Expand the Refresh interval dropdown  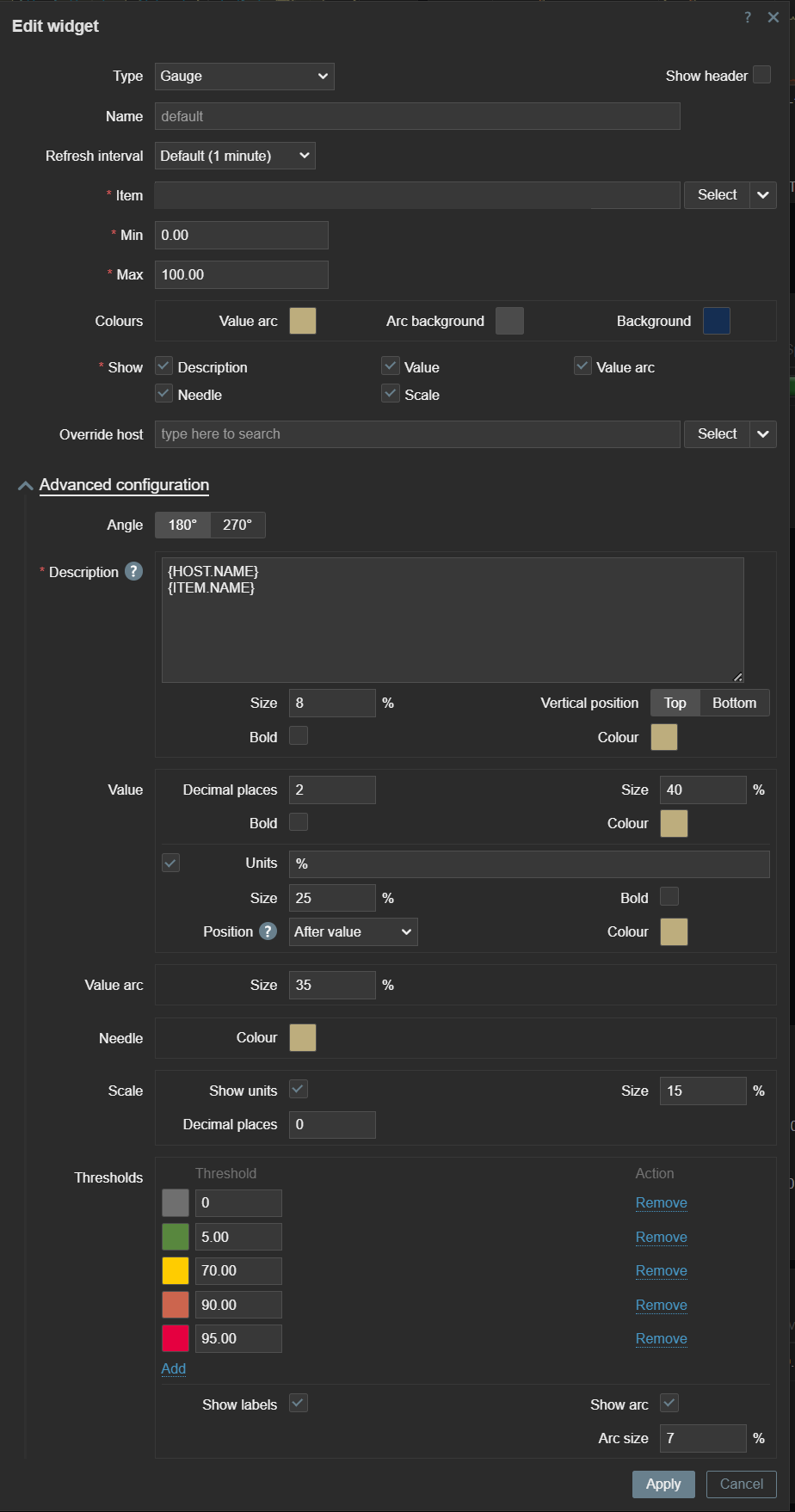(235, 156)
